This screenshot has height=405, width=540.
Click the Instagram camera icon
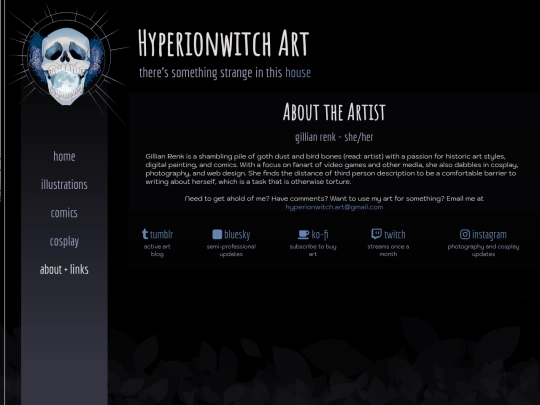(x=465, y=234)
